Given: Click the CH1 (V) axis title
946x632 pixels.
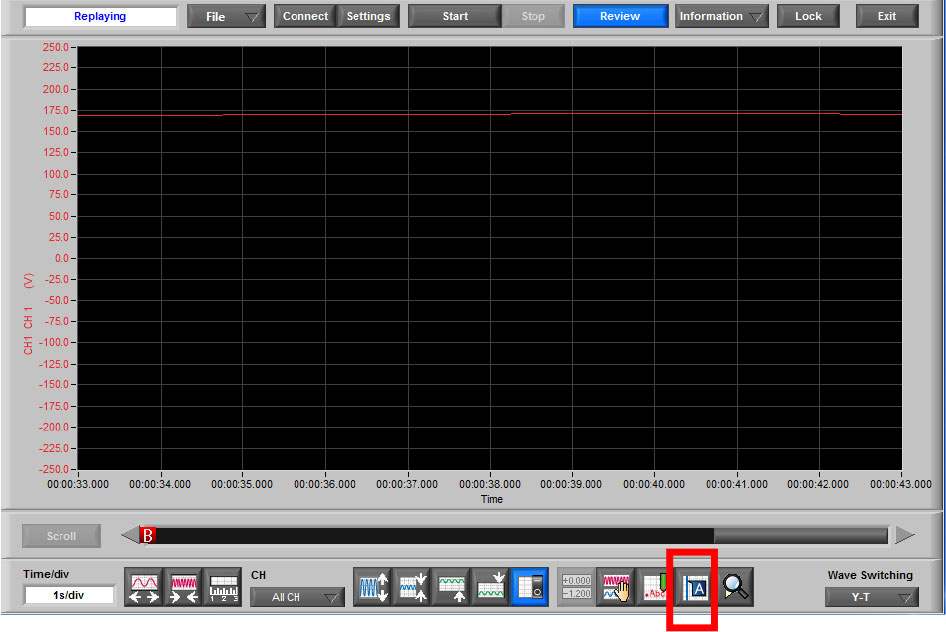Looking at the screenshot, I should coord(28,314).
